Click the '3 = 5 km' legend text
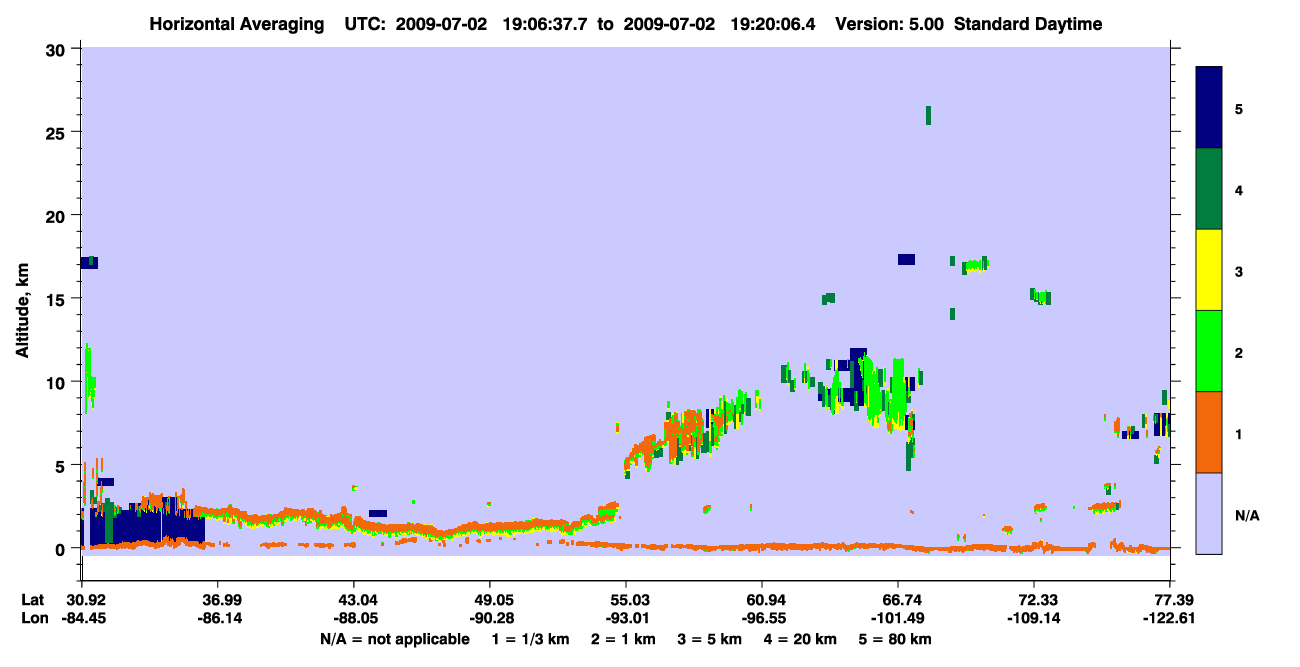The height and width of the screenshot is (667, 1300). pyautogui.click(x=711, y=639)
